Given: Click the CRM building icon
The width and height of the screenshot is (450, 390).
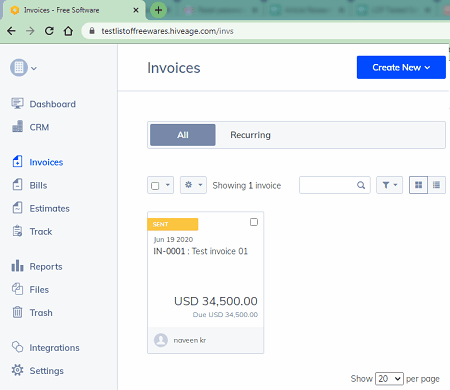Looking at the screenshot, I should click(x=17, y=127).
